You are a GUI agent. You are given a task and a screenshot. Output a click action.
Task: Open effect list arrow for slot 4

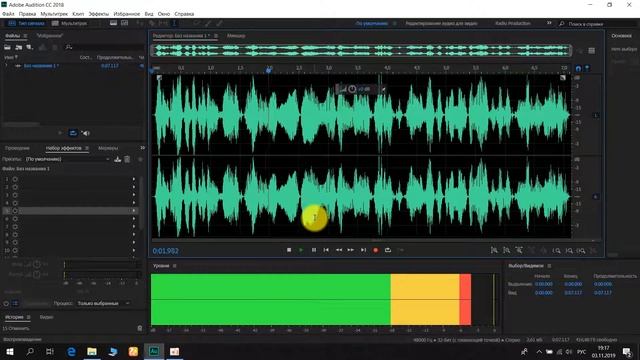(x=134, y=203)
